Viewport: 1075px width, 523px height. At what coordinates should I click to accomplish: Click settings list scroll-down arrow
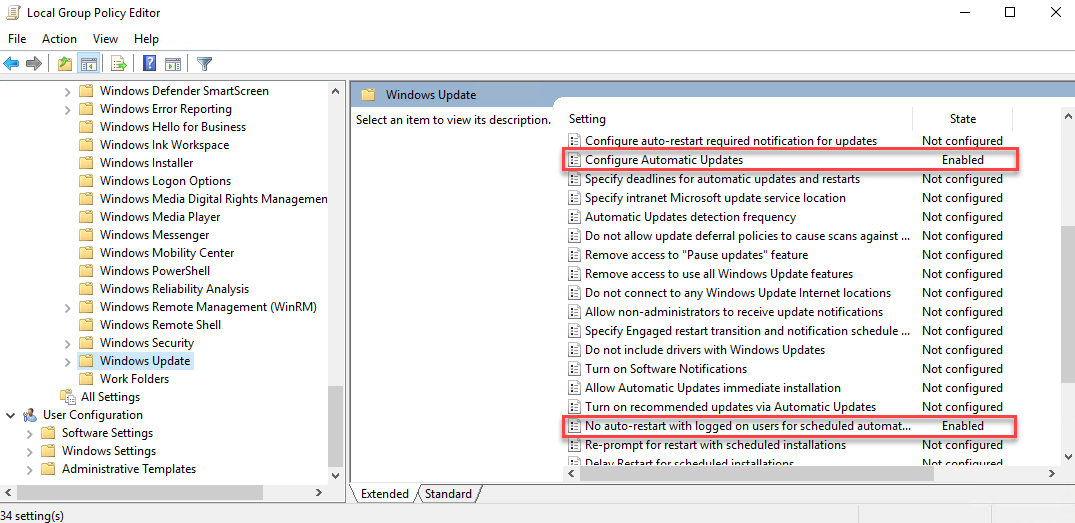pos(1067,457)
